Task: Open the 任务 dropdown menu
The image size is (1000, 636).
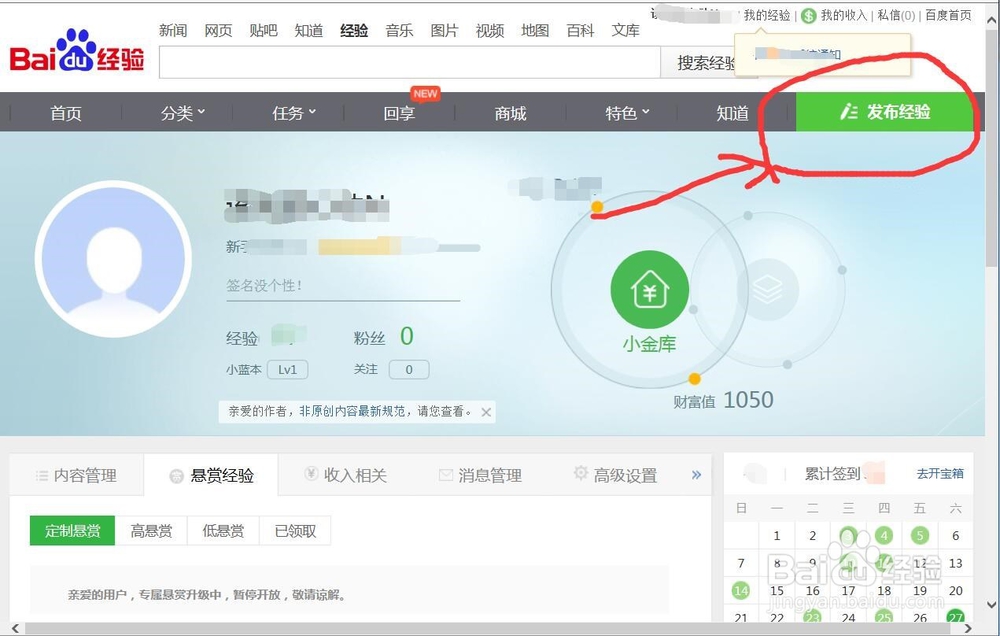Action: coord(293,113)
